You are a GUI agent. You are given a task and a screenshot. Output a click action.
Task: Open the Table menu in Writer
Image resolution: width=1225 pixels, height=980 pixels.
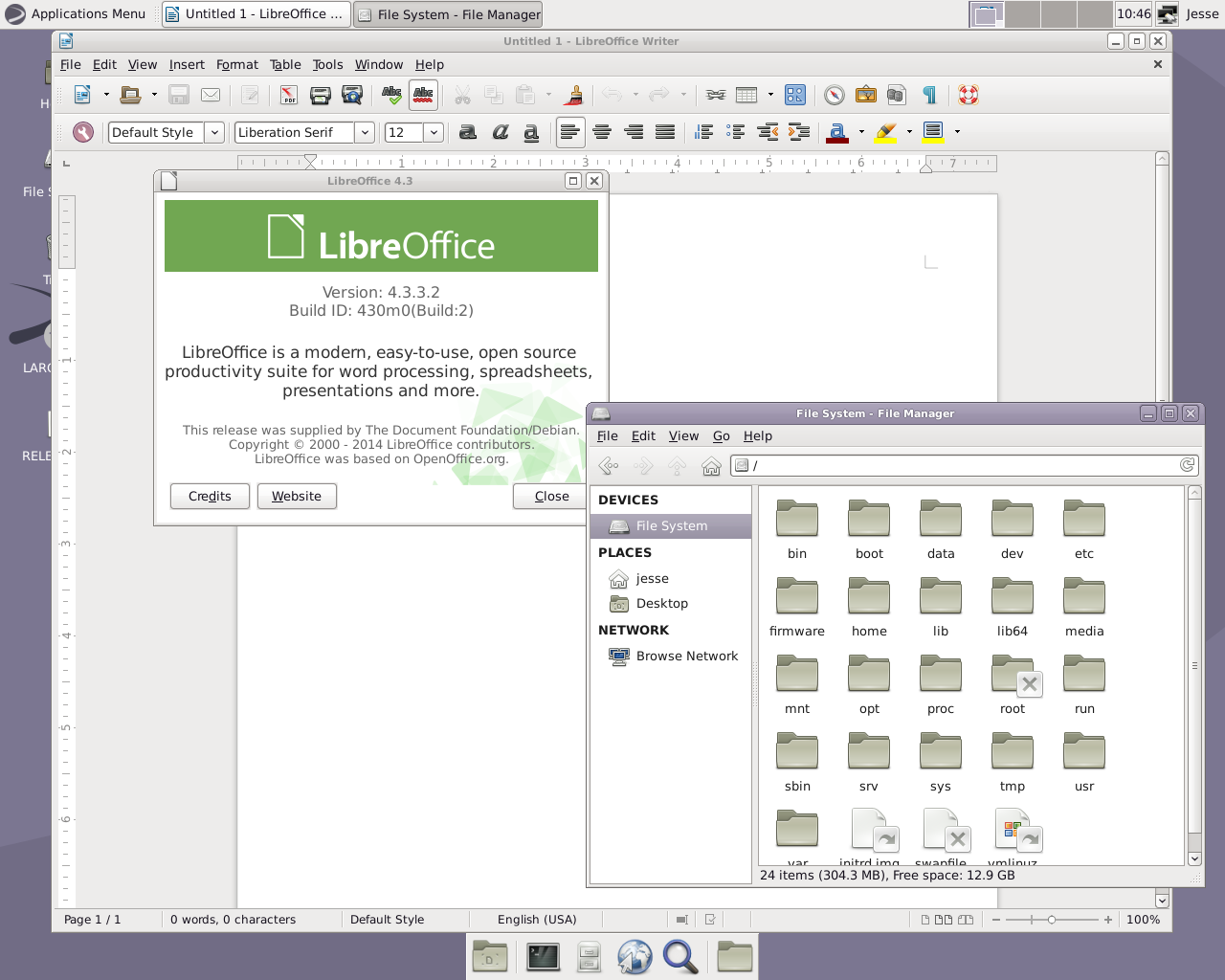(x=285, y=64)
